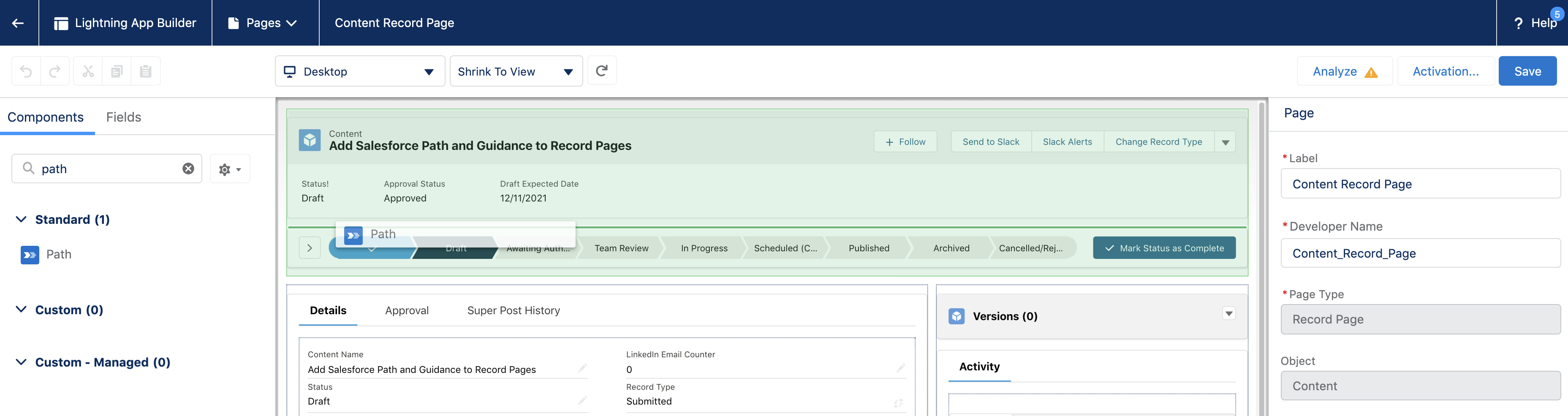The width and height of the screenshot is (1568, 416).
Task: Collapse the Standard components section
Action: pos(21,219)
